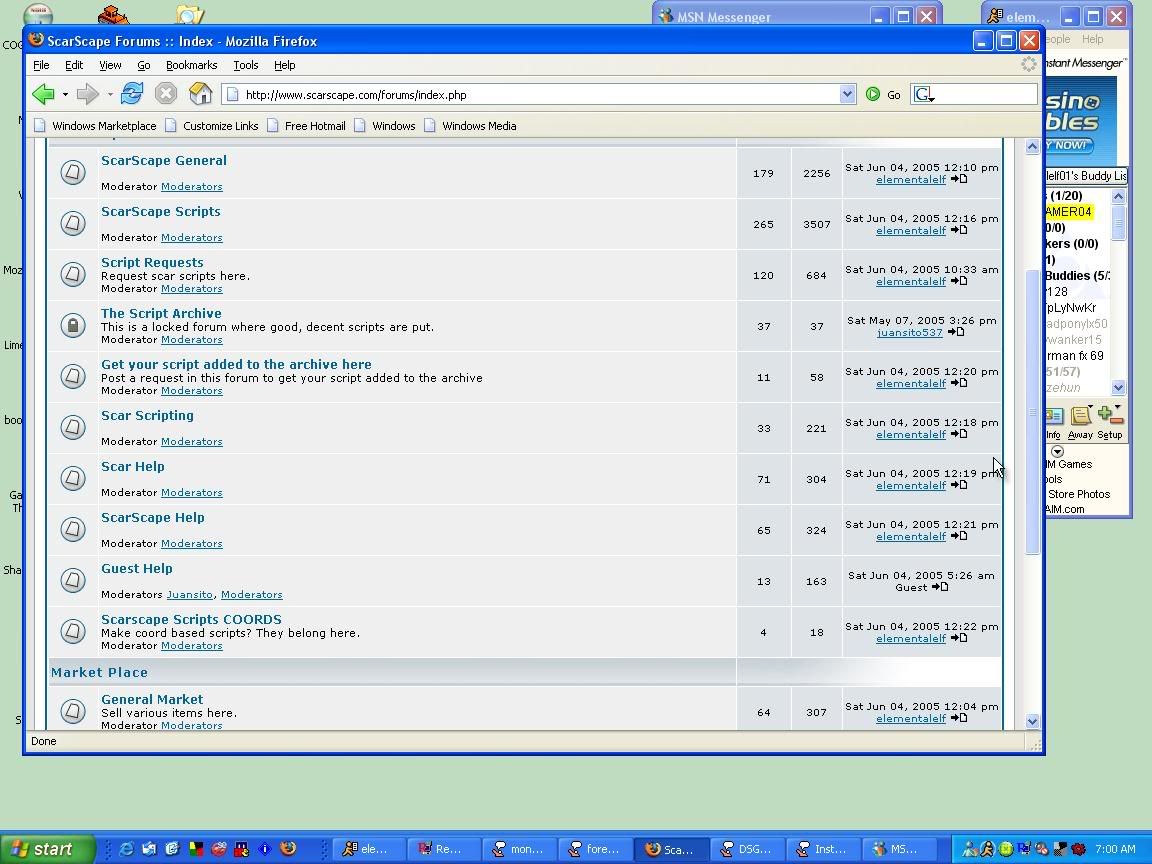The height and width of the screenshot is (864, 1152).
Task: Click the Reload page icon
Action: pos(131,94)
